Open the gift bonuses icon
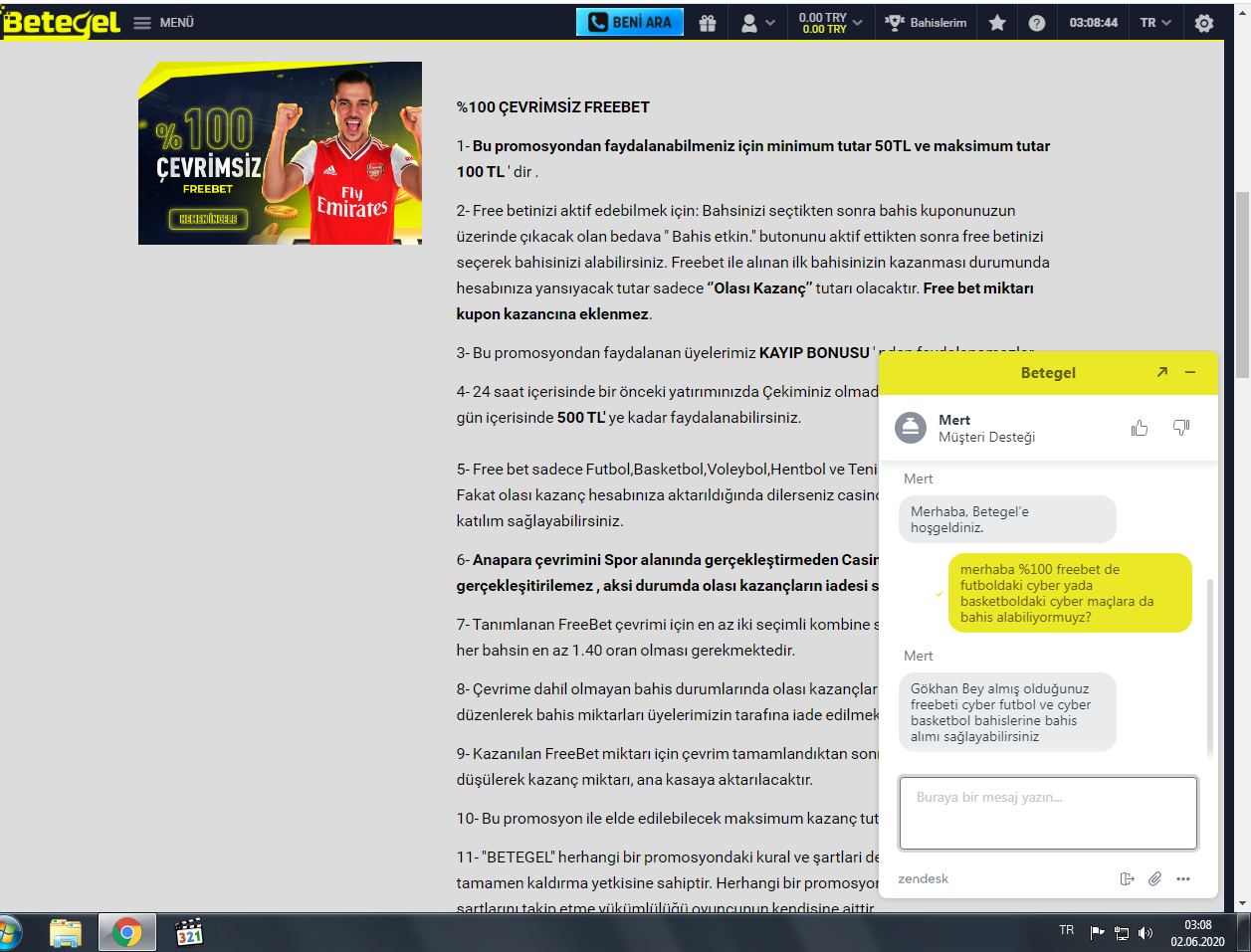Viewport: 1251px width, 952px height. (x=708, y=23)
